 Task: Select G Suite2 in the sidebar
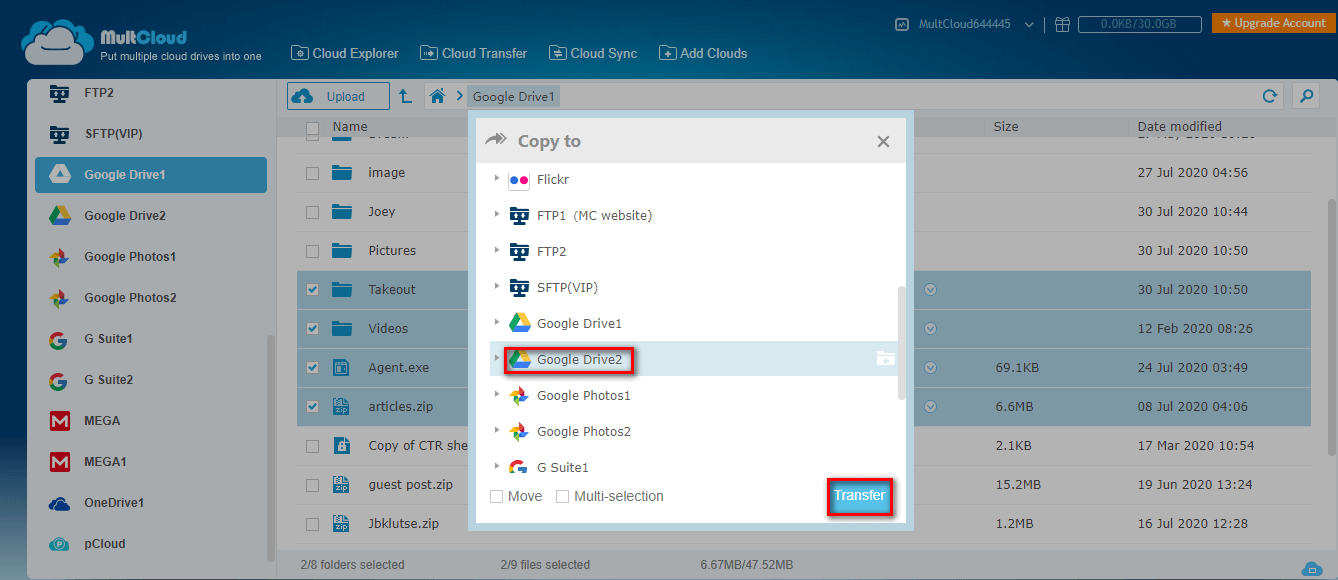[151, 379]
